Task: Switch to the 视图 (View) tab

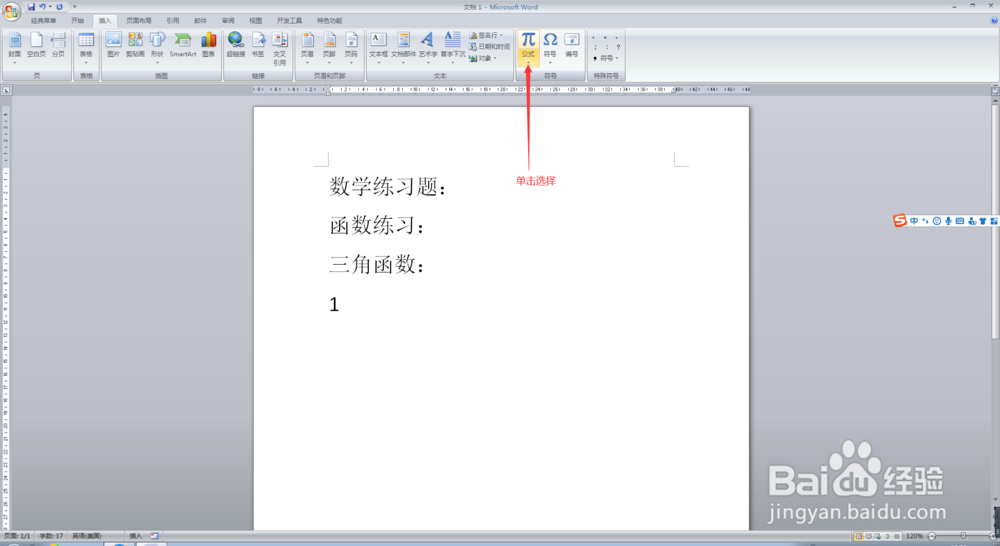Action: tap(255, 20)
